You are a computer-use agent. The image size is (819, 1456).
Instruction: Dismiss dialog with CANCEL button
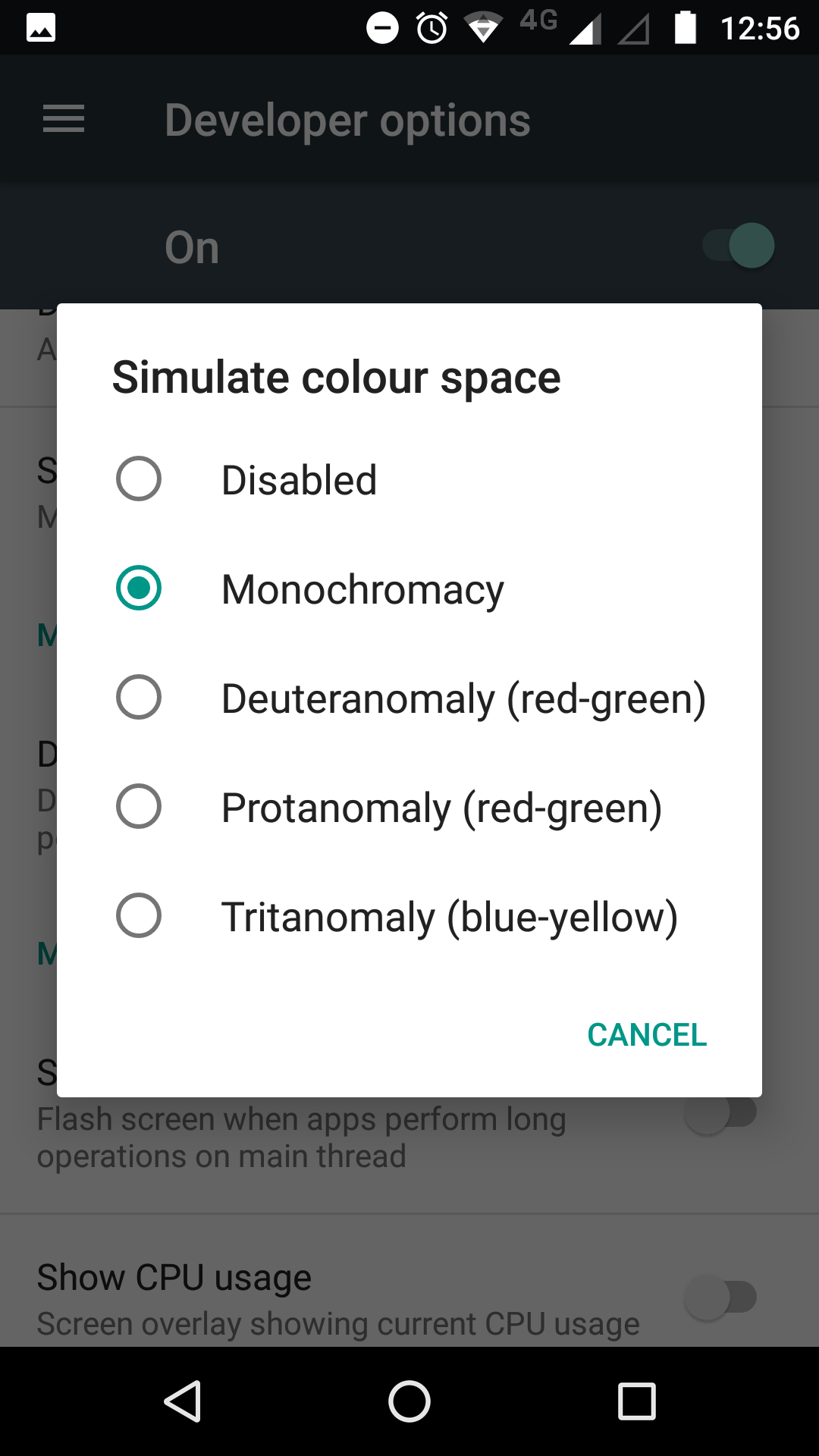(x=647, y=1035)
